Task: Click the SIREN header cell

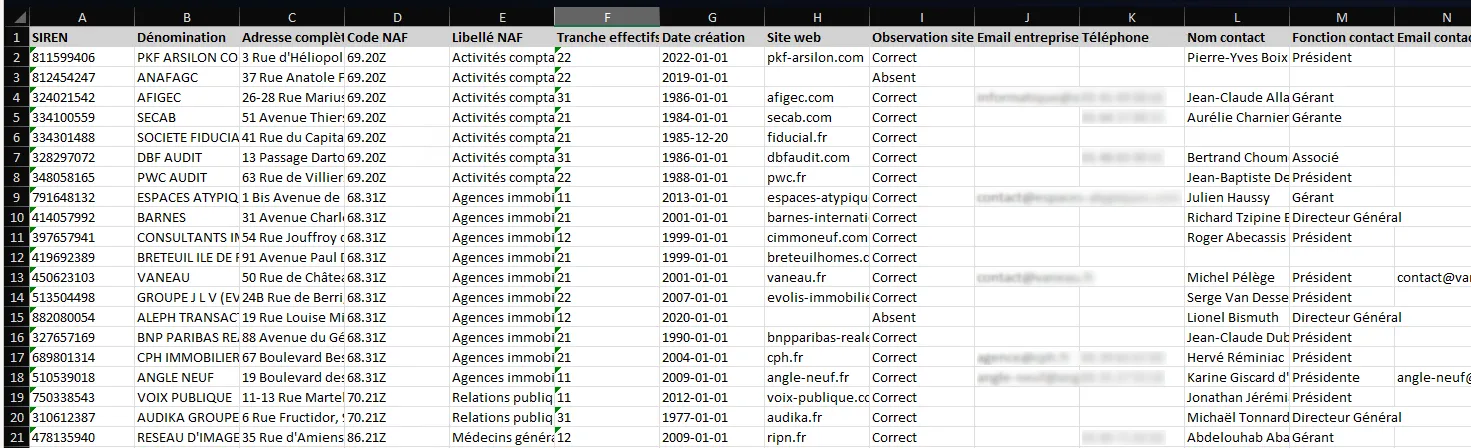Action: [81, 37]
